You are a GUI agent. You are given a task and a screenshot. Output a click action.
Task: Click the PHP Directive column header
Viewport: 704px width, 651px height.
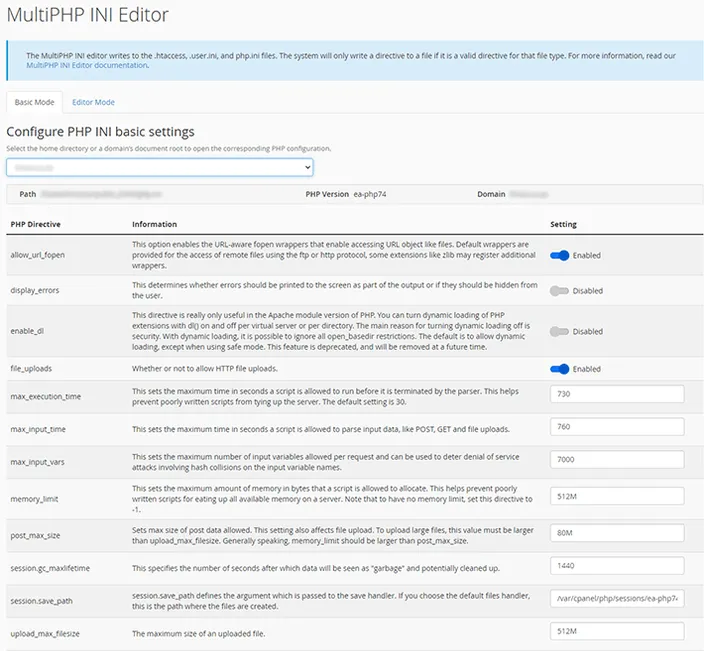[x=35, y=224]
